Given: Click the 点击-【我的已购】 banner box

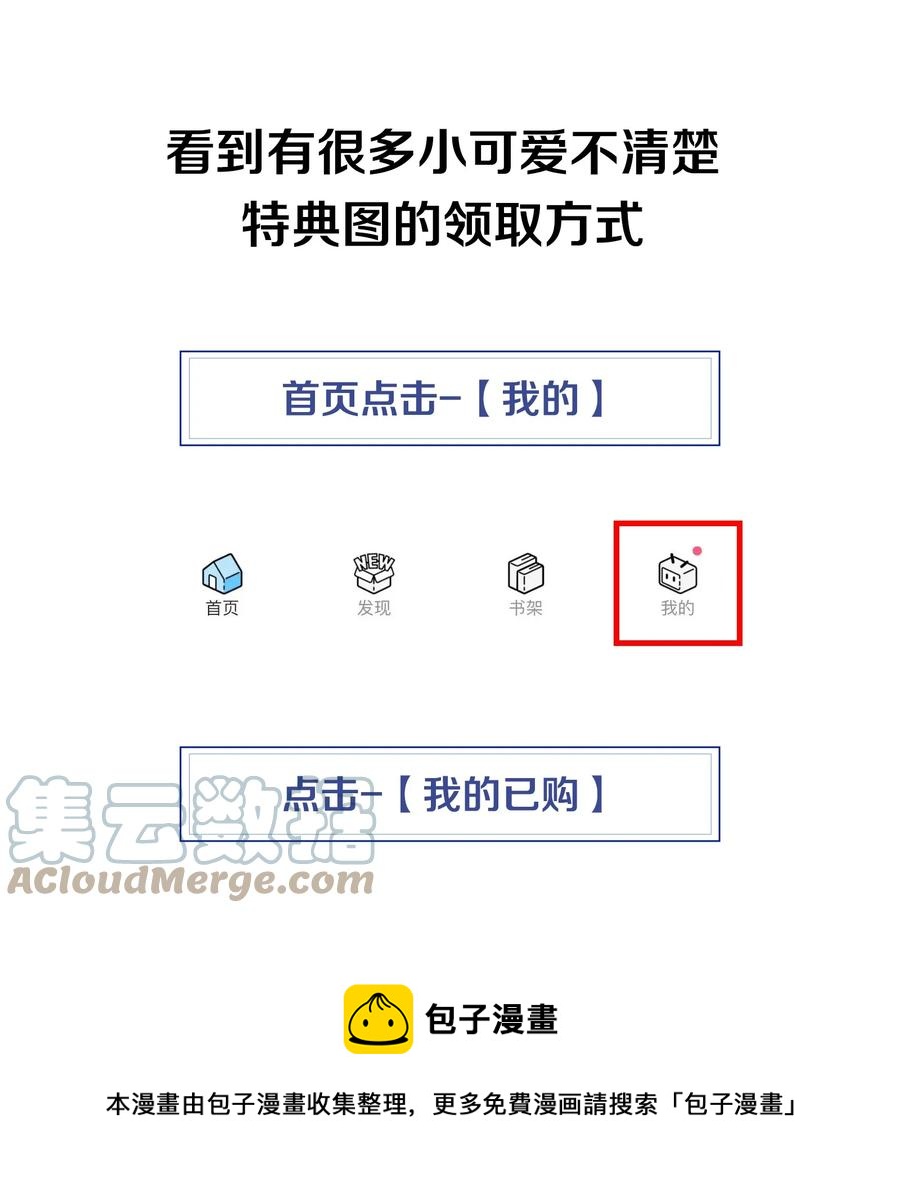Looking at the screenshot, I should coord(450,794).
